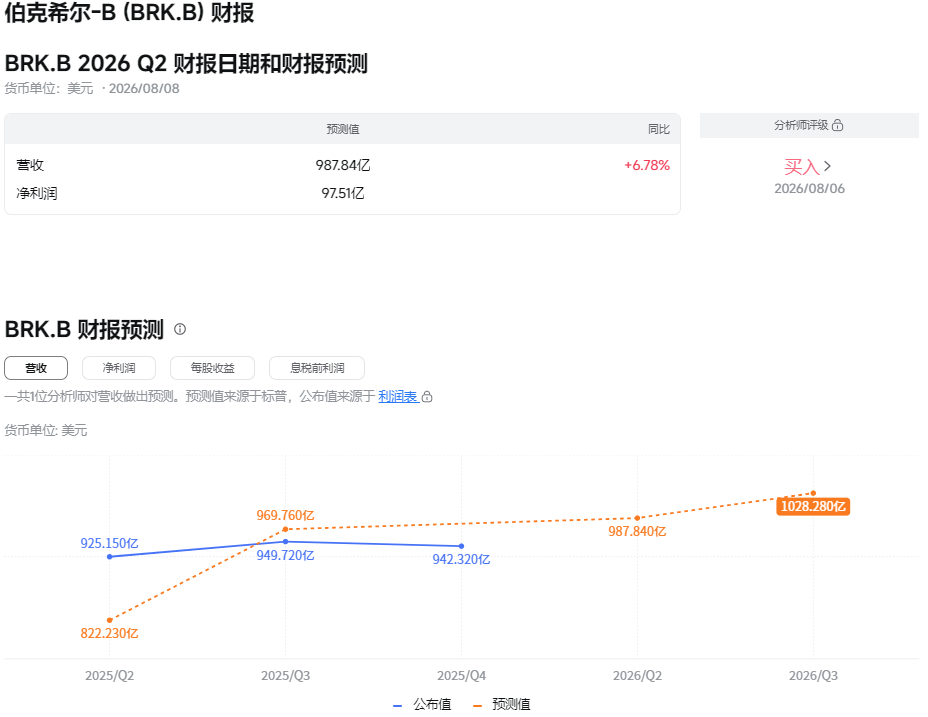This screenshot has width=928, height=717.
Task: Click the 预测值 column header
Action: point(343,129)
